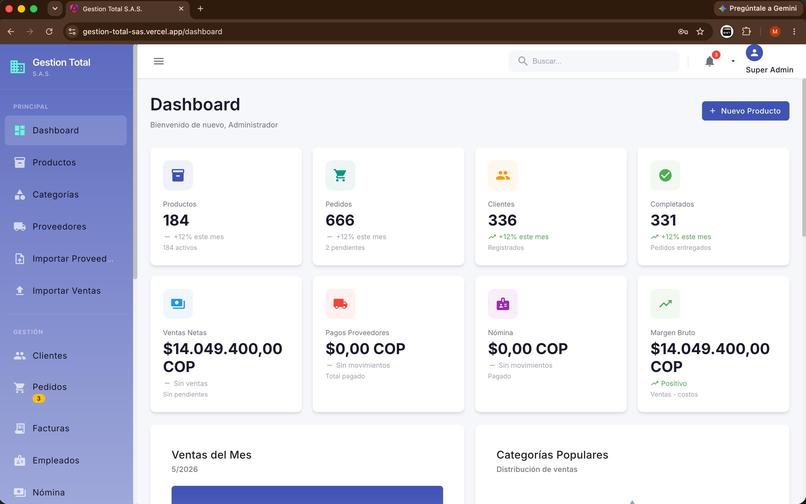Image resolution: width=806 pixels, height=504 pixels.
Task: Open Clientes label in sidebar
Action: coord(49,355)
